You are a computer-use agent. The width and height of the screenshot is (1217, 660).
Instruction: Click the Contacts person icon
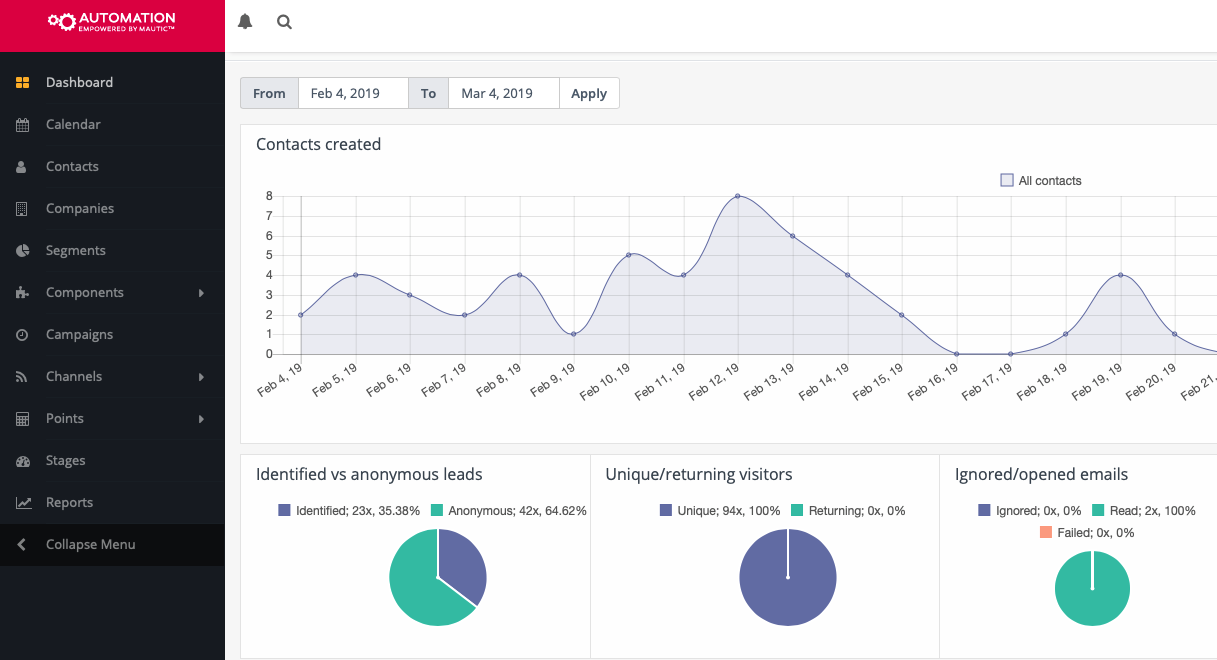(23, 167)
